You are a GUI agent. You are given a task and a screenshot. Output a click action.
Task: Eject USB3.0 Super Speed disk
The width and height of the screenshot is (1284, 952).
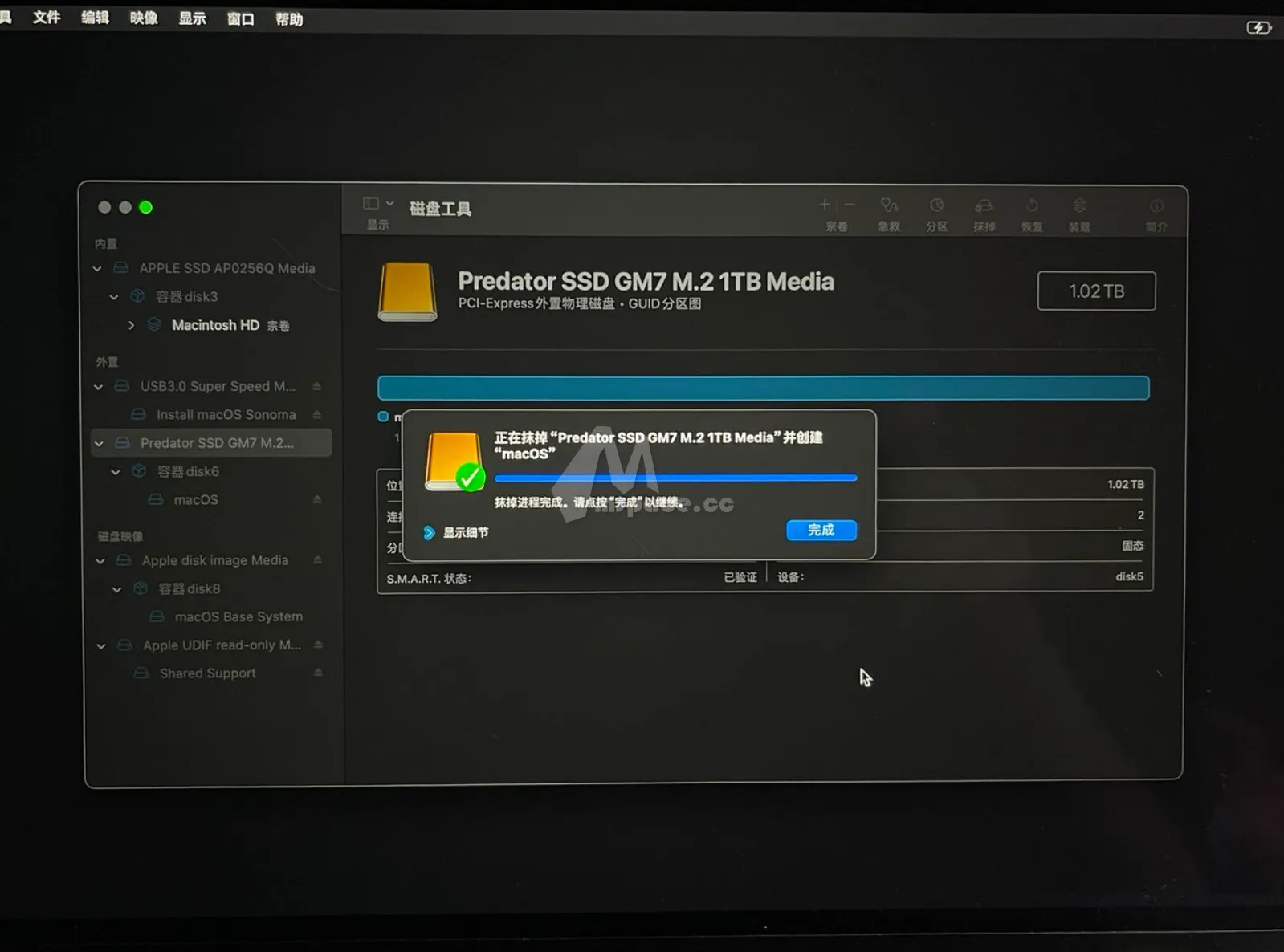click(317, 386)
